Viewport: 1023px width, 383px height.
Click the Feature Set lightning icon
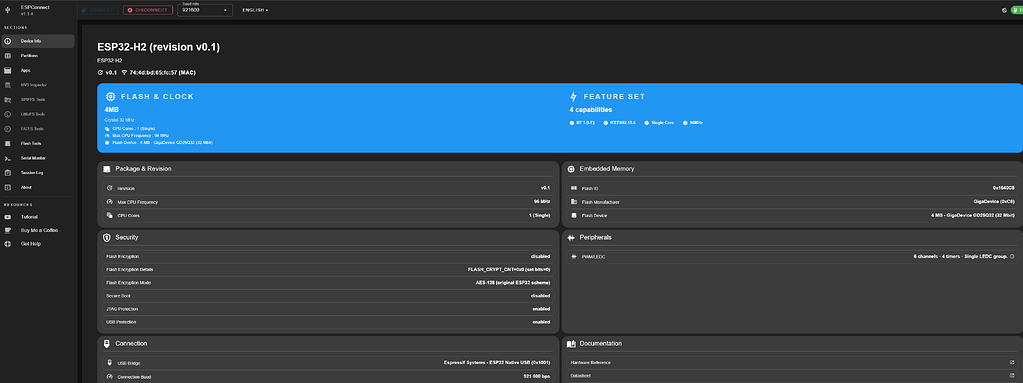tap(573, 97)
